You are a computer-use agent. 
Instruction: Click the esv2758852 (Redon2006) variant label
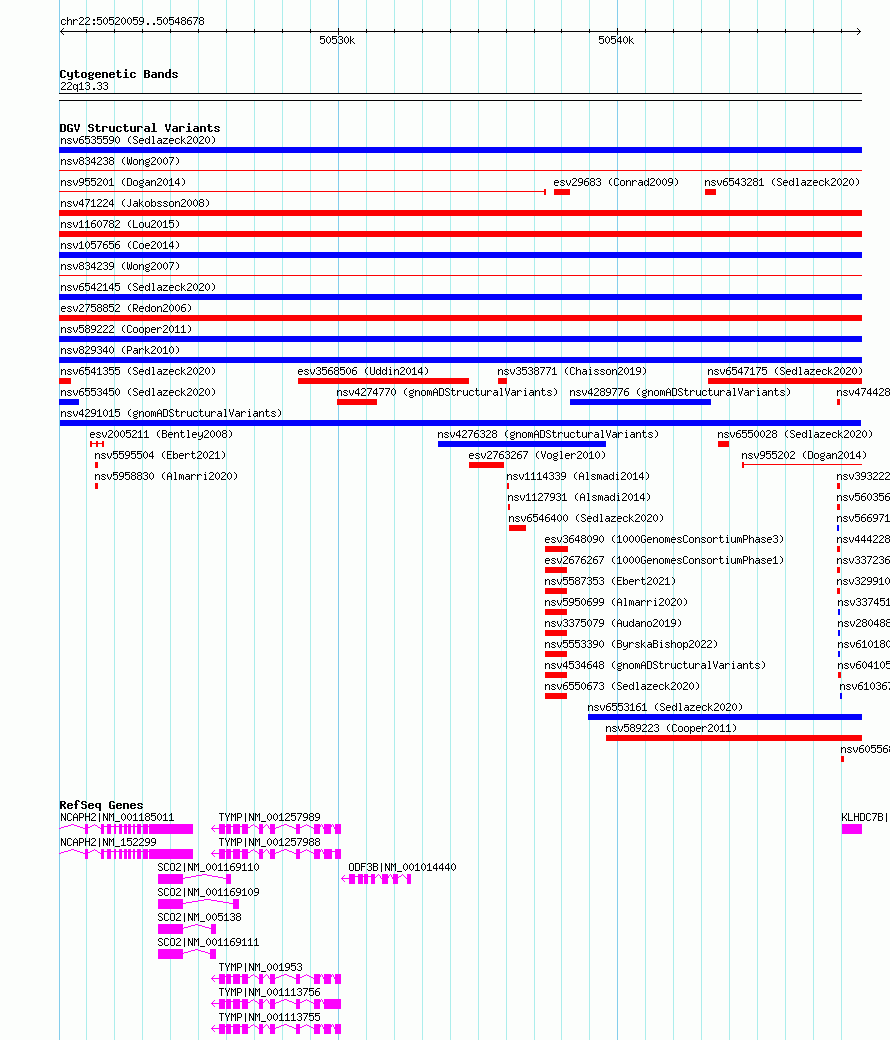[126, 308]
